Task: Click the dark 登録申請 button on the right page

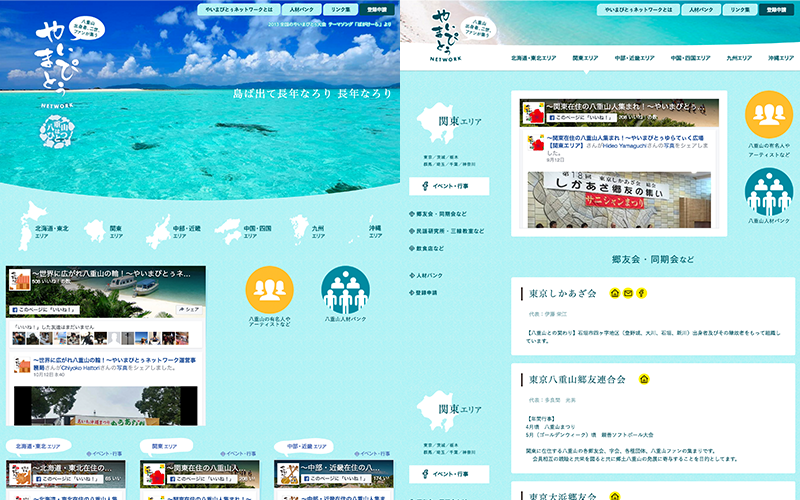Action: 777,9
